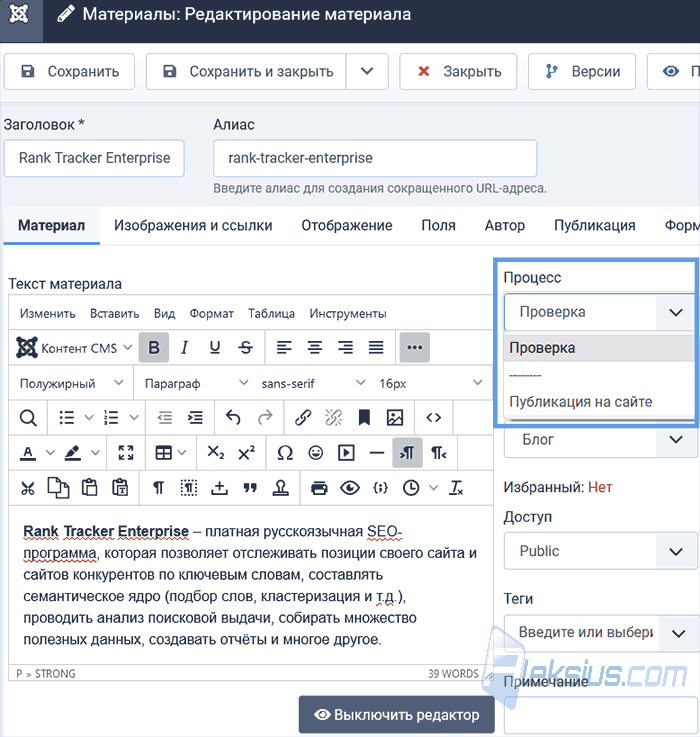
Task: Insert a bullet list
Action: [67, 417]
